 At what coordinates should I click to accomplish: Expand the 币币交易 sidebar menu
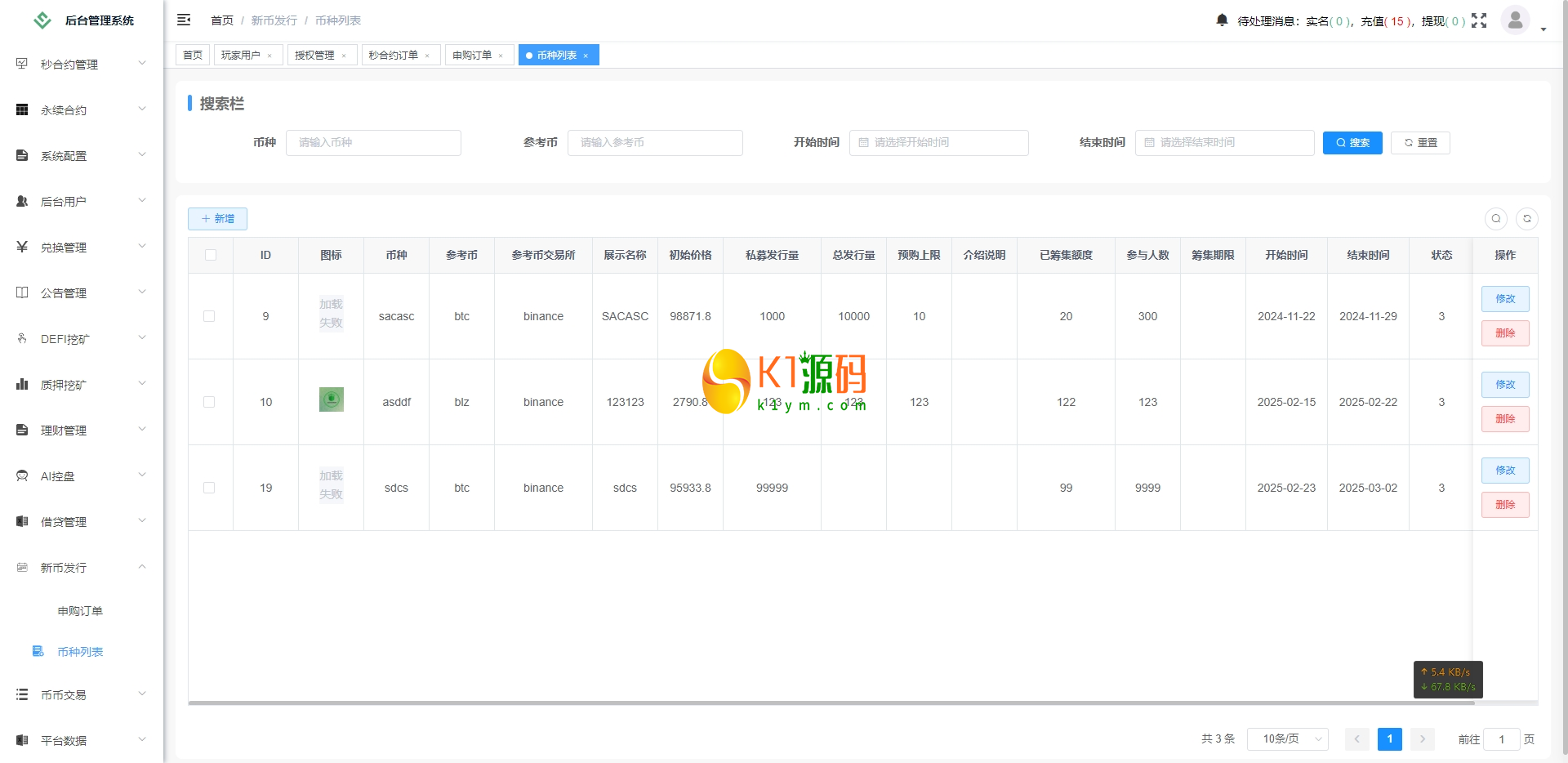pos(82,694)
